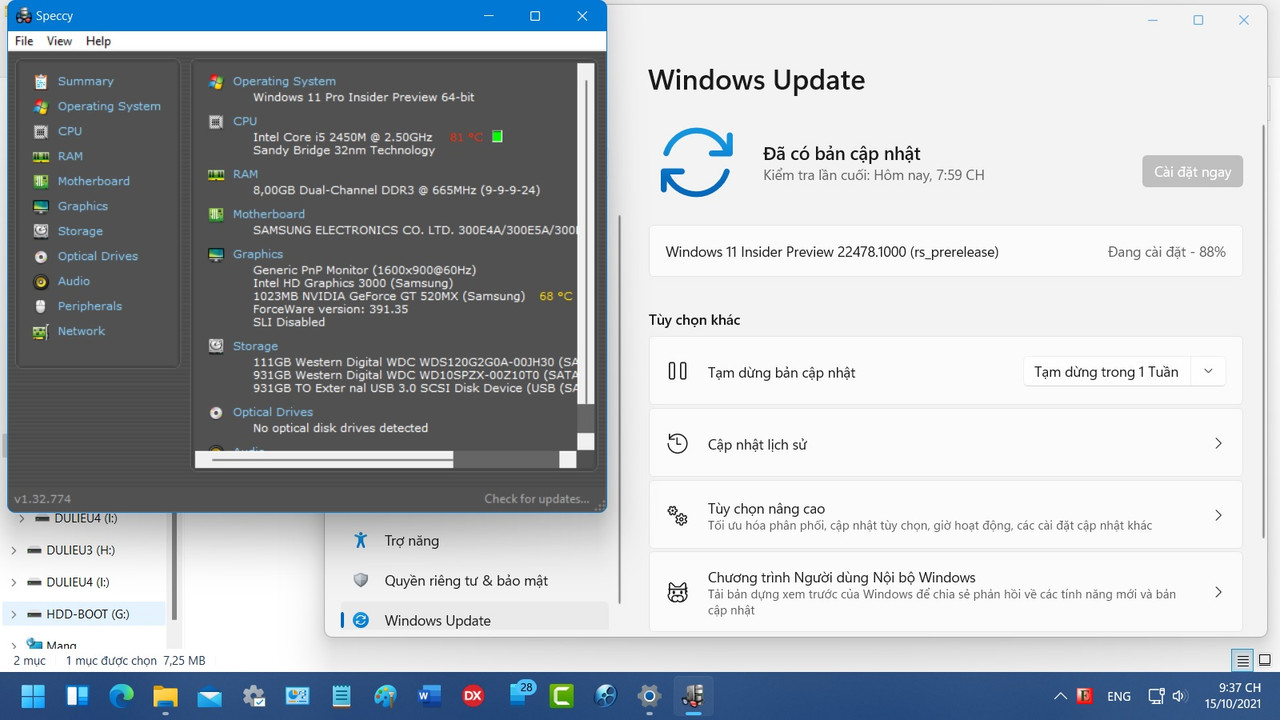Select the Optical Drives icon in Speccy sidebar
The width and height of the screenshot is (1280, 720).
point(41,256)
